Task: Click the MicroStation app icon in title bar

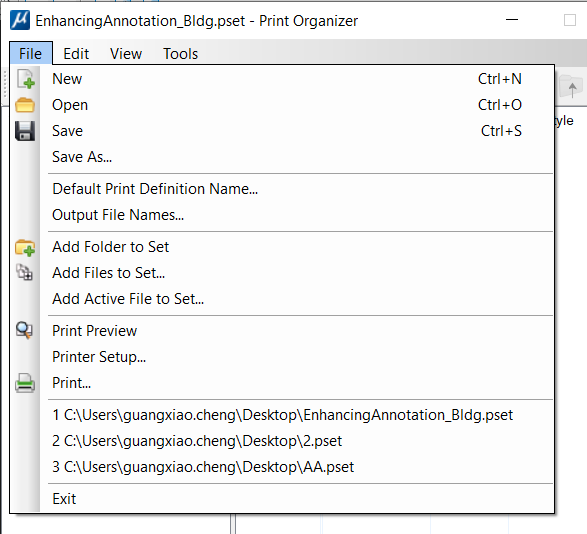Action: click(20, 20)
